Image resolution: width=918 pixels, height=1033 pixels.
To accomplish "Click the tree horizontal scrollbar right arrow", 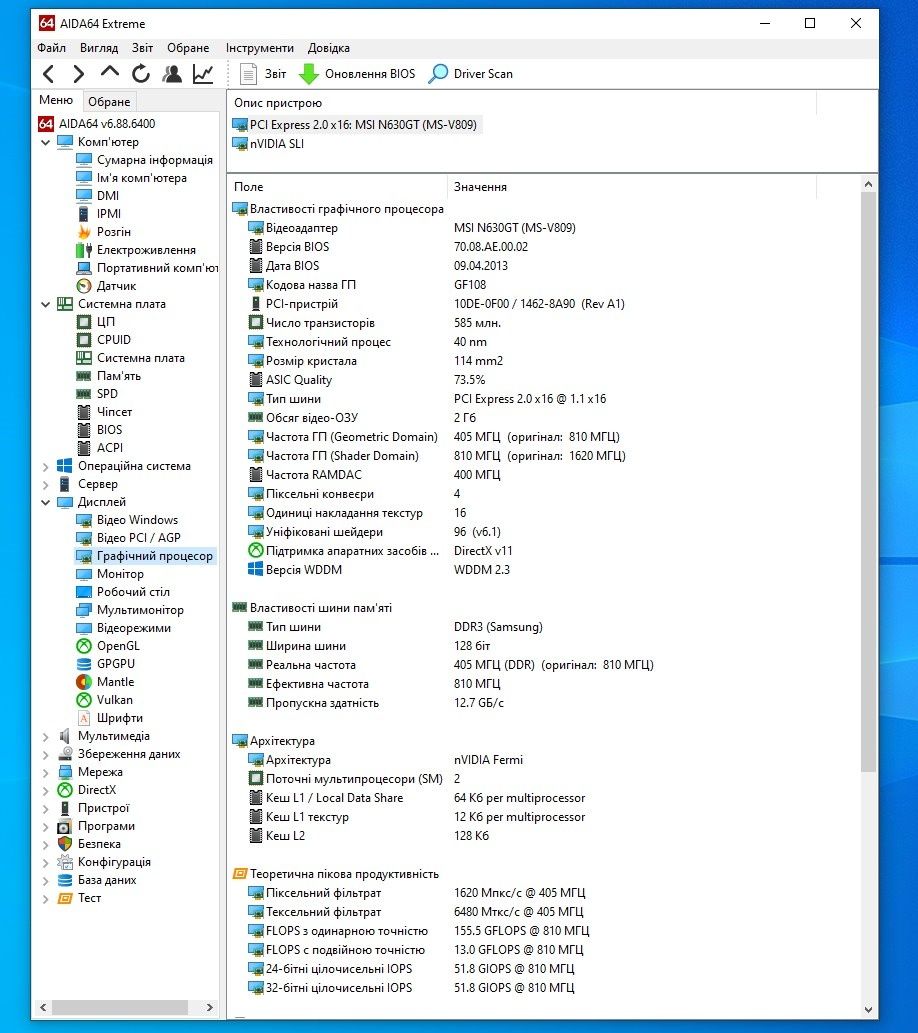I will click(x=210, y=1007).
